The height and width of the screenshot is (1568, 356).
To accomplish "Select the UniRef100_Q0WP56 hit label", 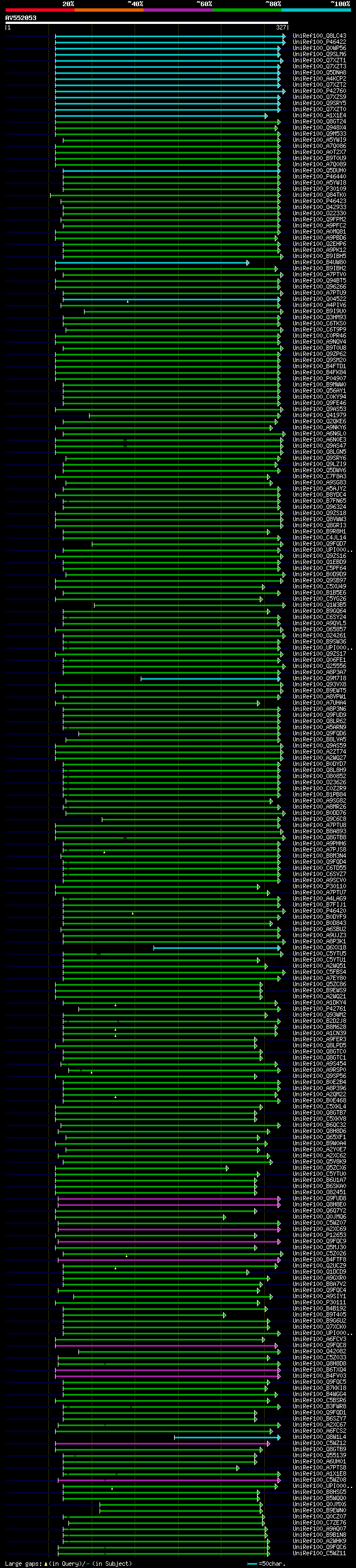I will pos(319,48).
